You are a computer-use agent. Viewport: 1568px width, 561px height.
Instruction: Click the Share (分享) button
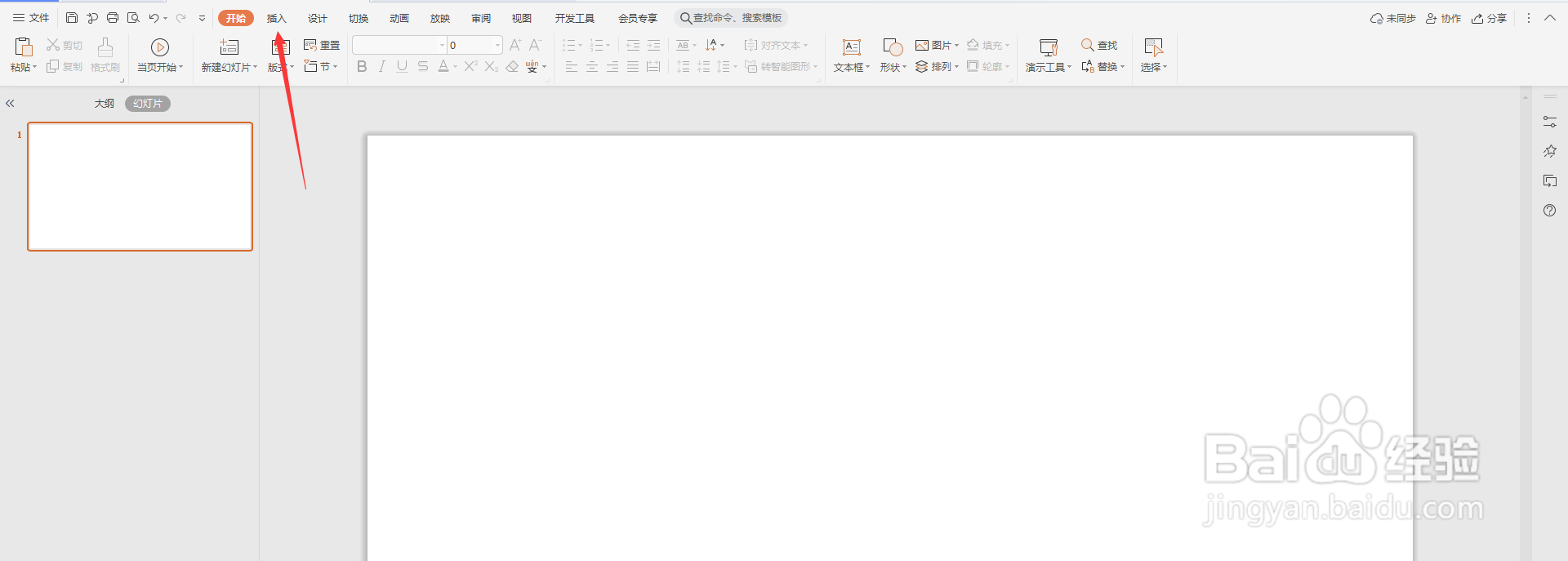pyautogui.click(x=1489, y=18)
